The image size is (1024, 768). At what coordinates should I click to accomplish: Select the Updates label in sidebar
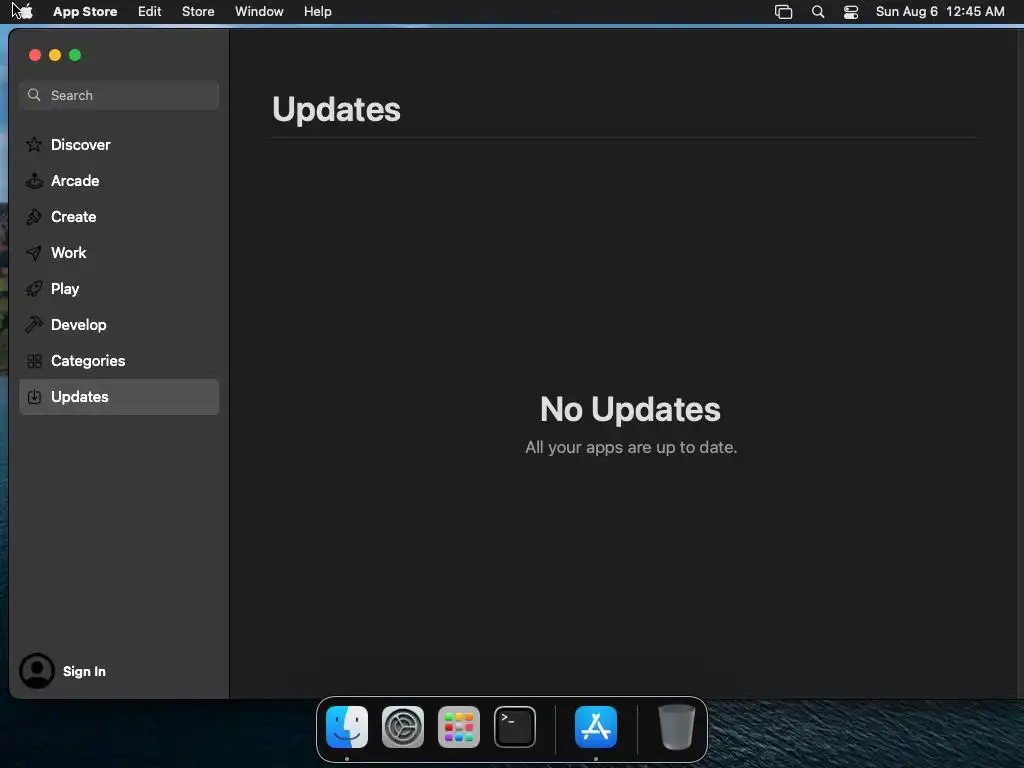80,396
